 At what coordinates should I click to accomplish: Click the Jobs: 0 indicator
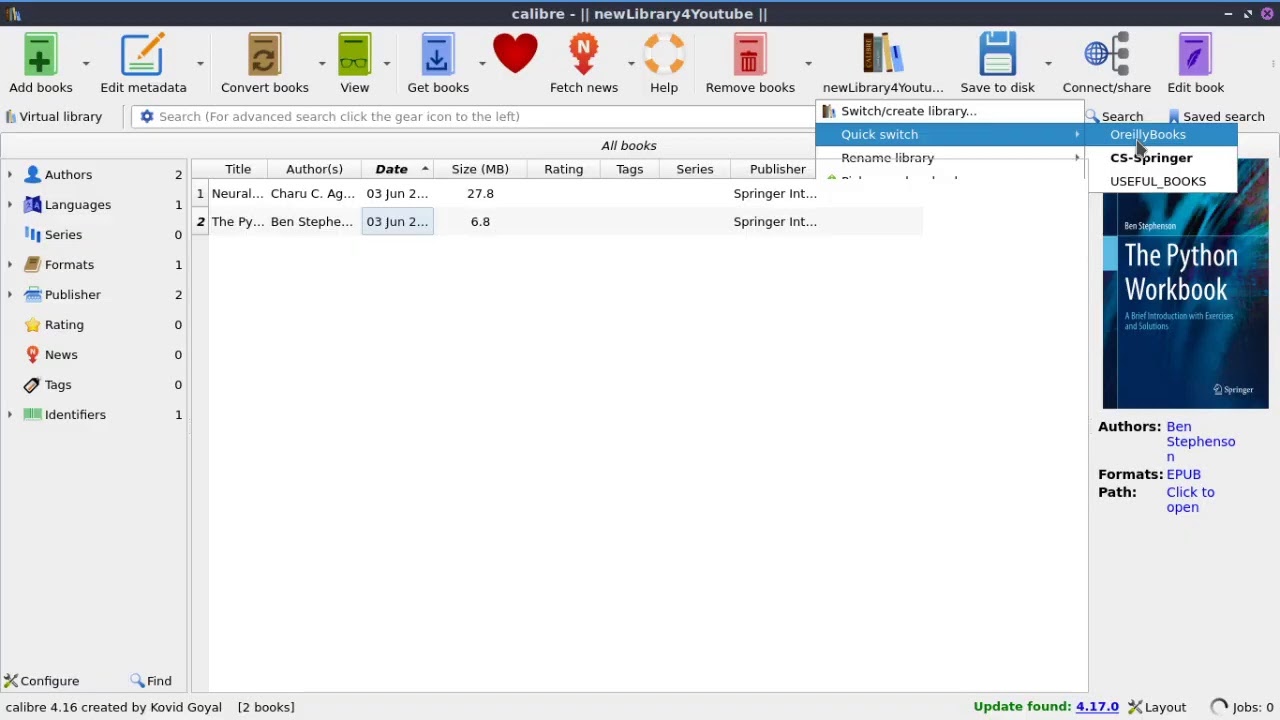tap(1241, 707)
